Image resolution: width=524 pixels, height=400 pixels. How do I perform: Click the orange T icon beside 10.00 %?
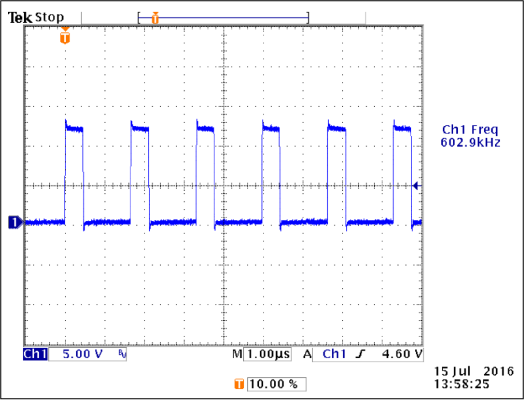(239, 384)
